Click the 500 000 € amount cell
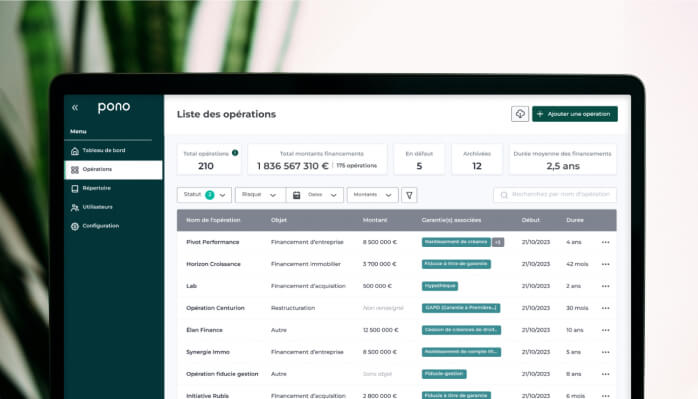 tap(377, 286)
